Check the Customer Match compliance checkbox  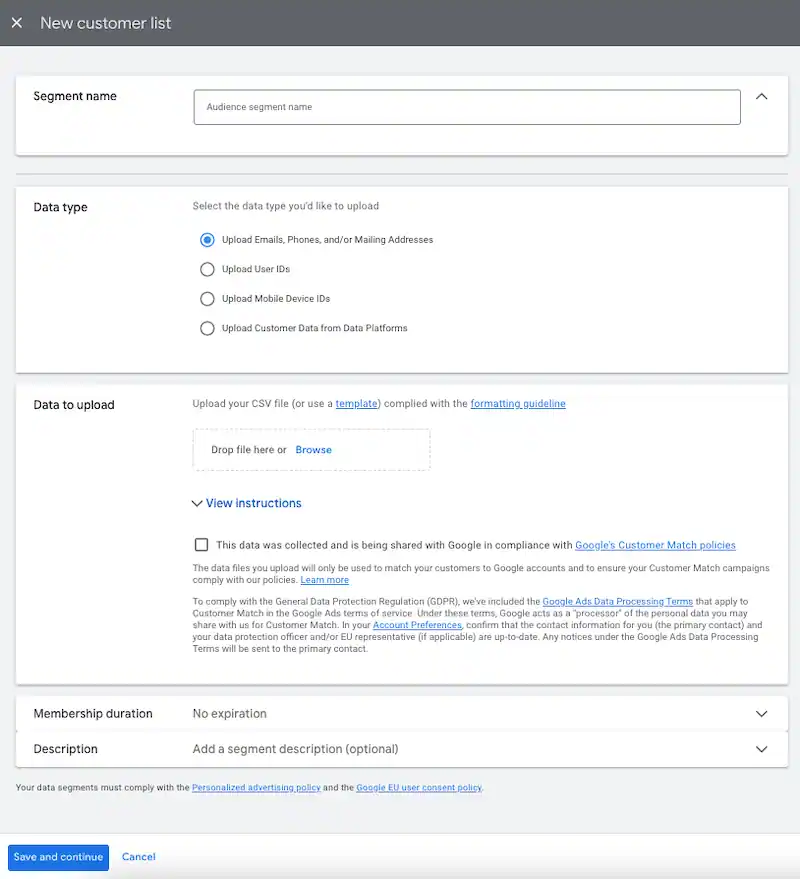pos(202,545)
